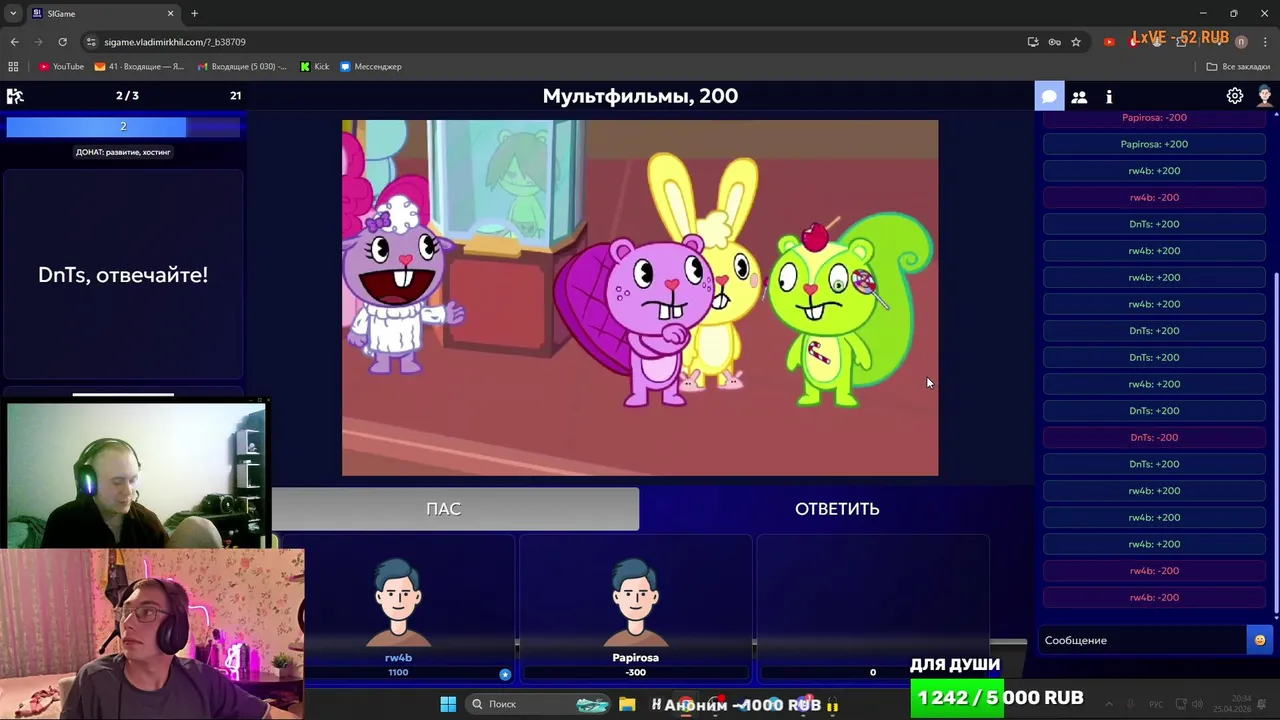Expand the tab search dropdown
The image size is (1280, 720).
click(13, 14)
